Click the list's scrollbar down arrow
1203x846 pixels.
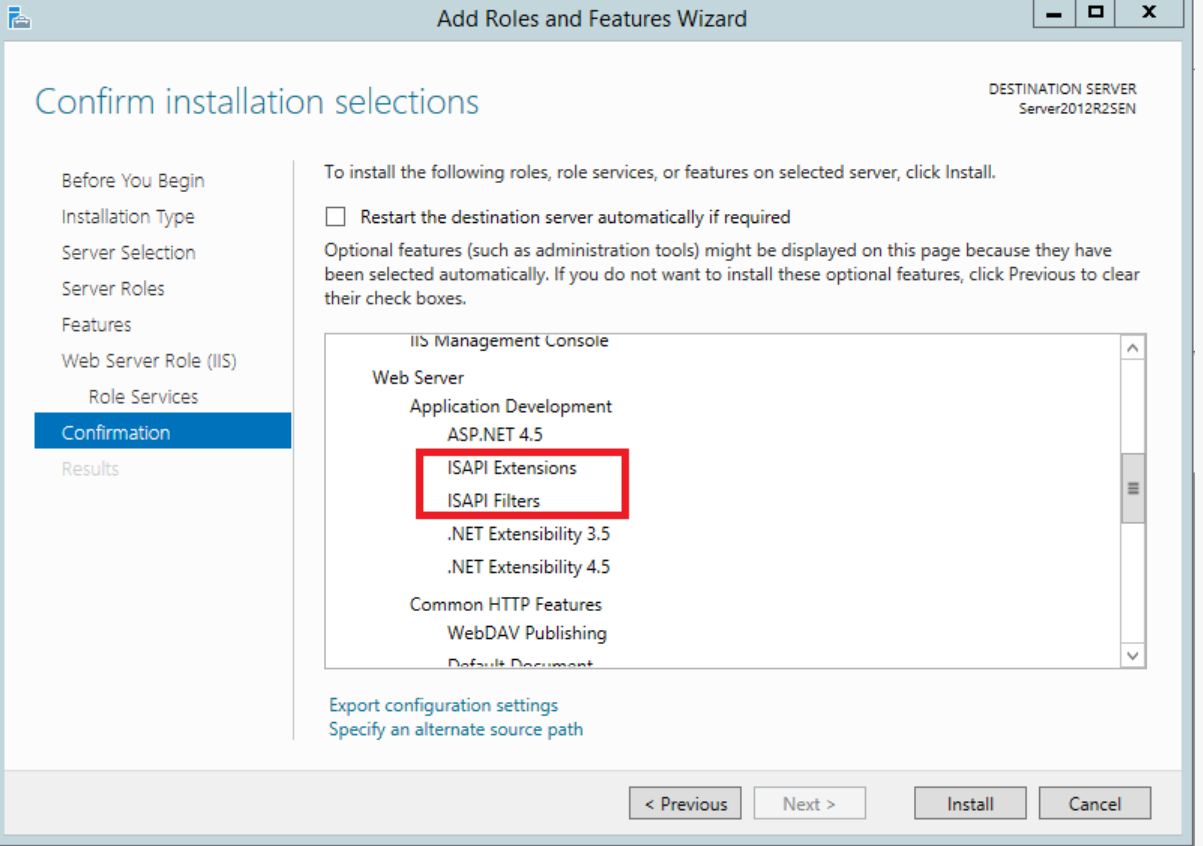pos(1132,655)
